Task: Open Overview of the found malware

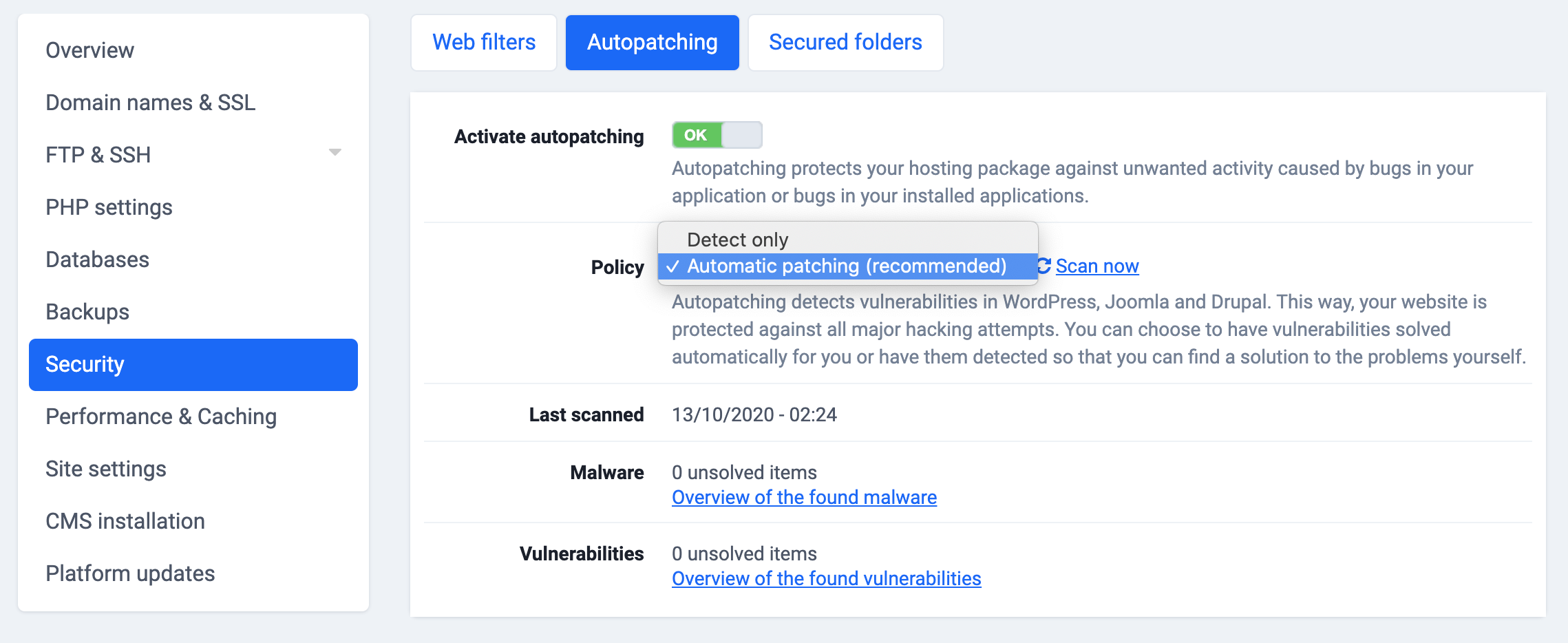Action: point(804,496)
